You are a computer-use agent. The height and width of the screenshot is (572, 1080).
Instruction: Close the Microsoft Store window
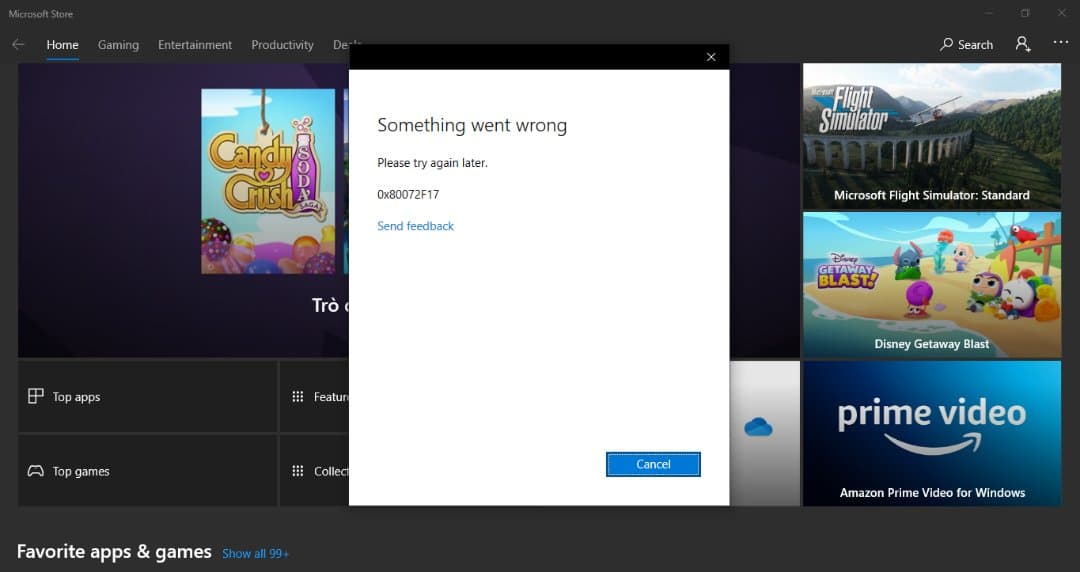pyautogui.click(x=1061, y=13)
